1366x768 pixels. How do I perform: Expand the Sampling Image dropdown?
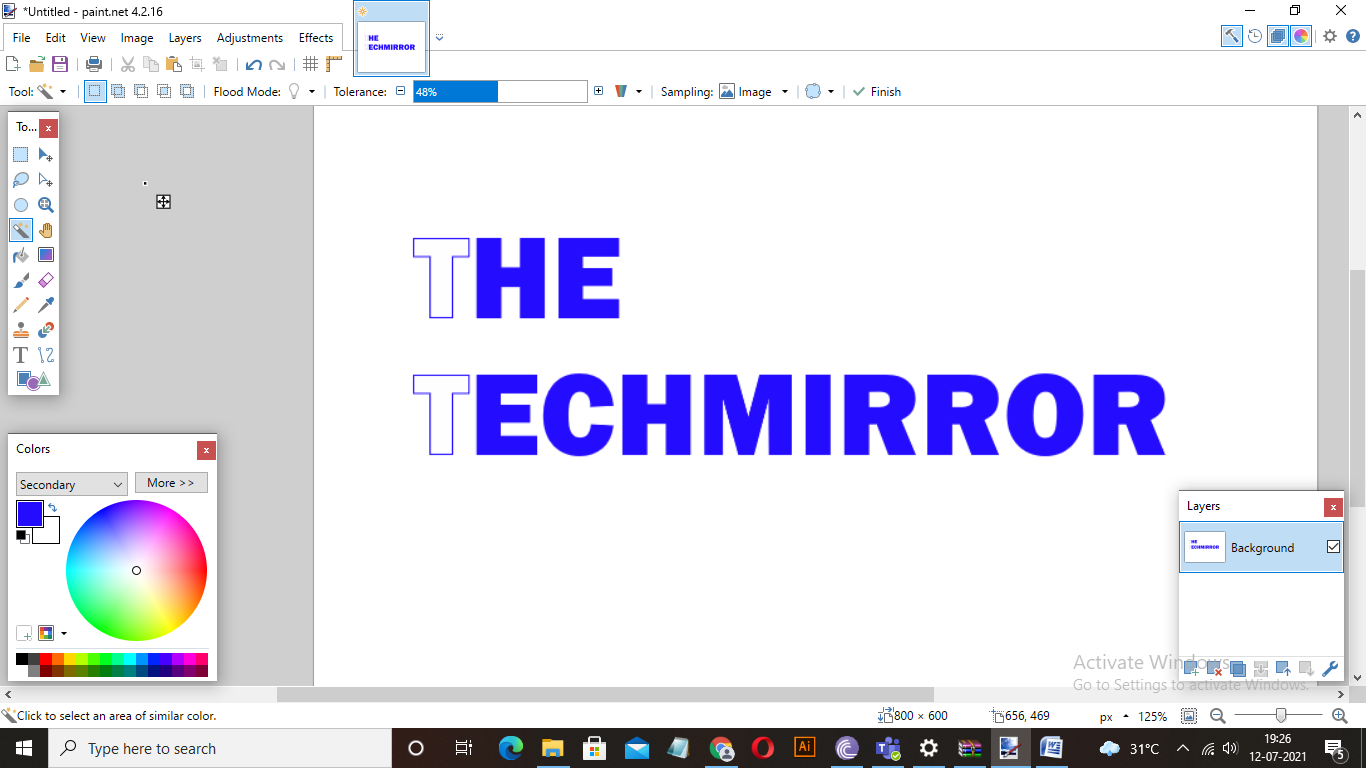click(x=754, y=91)
